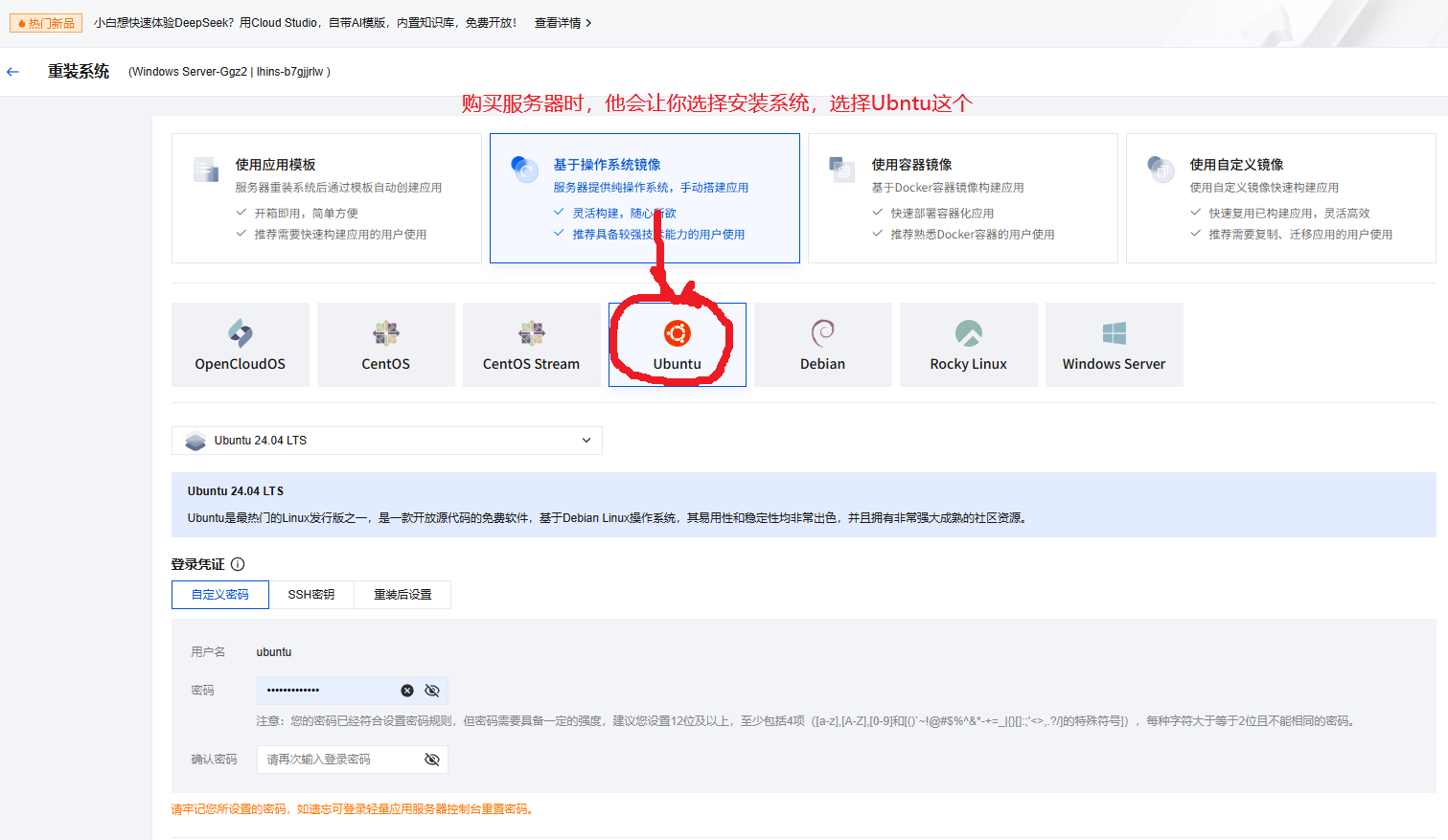
Task: Choose the CentOS system tile
Action: point(386,345)
